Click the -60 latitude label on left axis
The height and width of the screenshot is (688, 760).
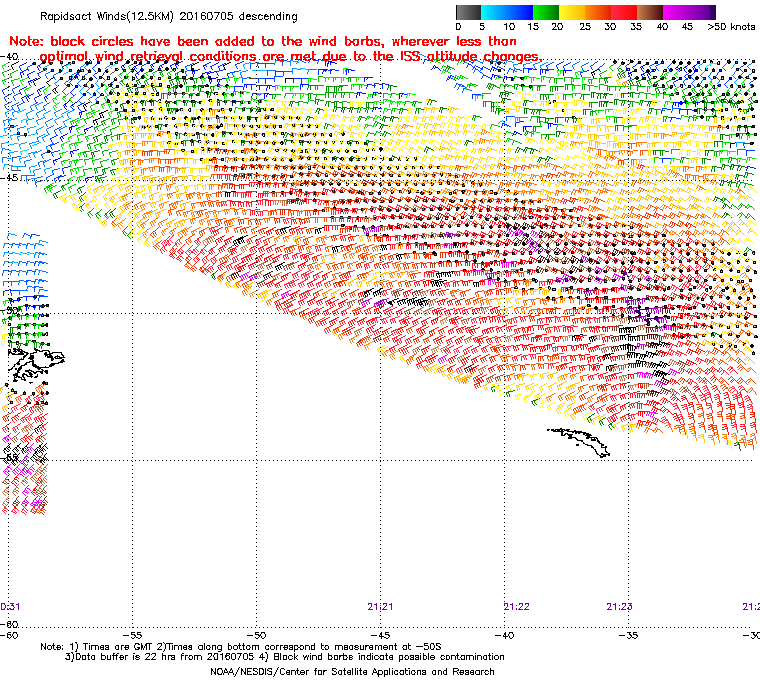[9, 624]
